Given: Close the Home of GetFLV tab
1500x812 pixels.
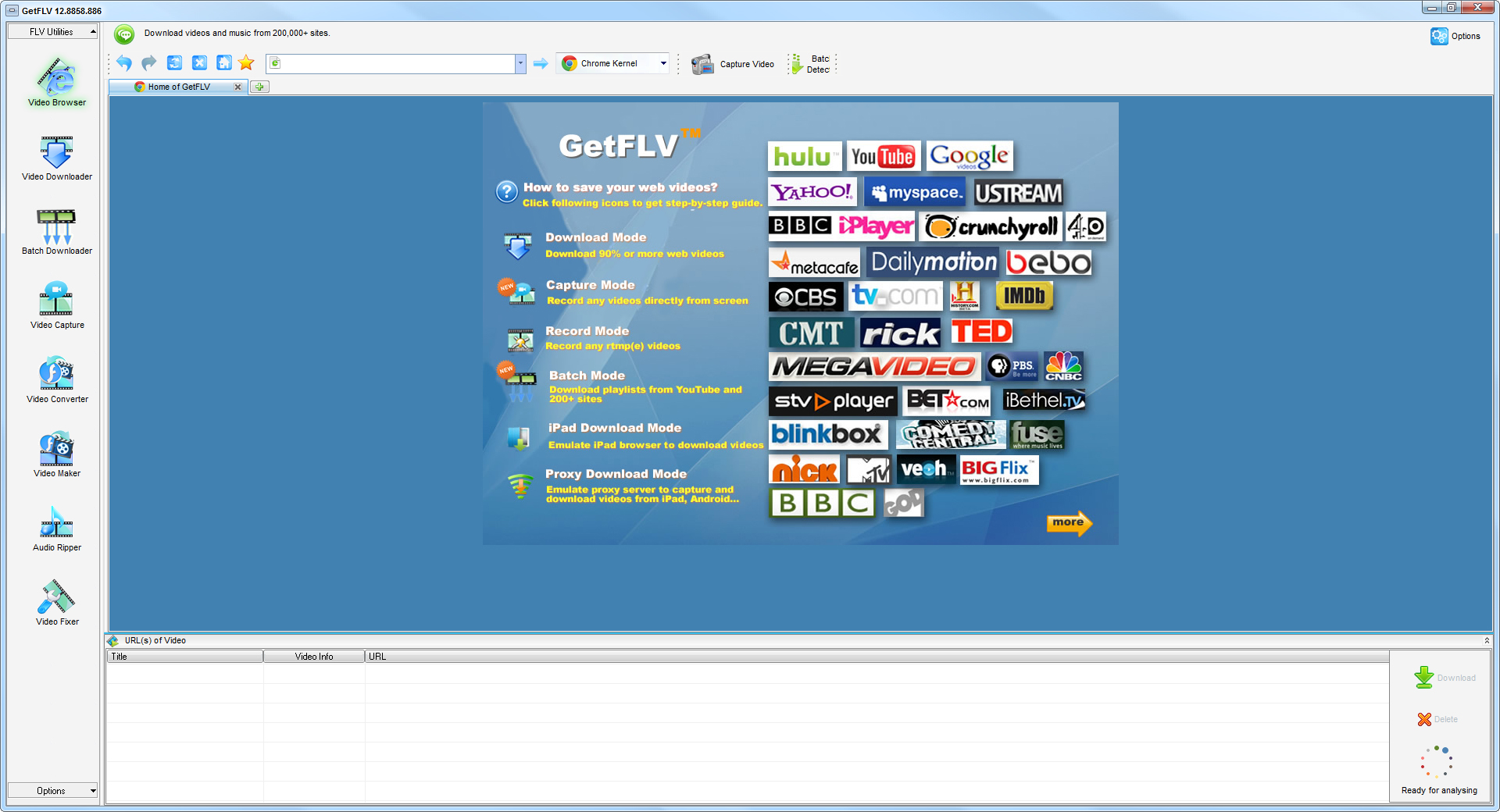Looking at the screenshot, I should pos(237,87).
